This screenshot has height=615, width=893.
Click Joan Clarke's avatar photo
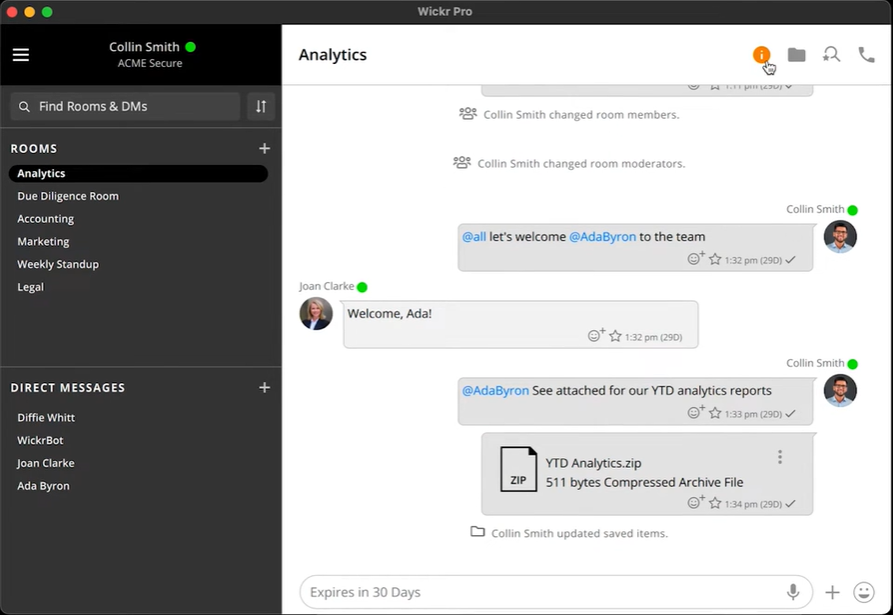316,313
